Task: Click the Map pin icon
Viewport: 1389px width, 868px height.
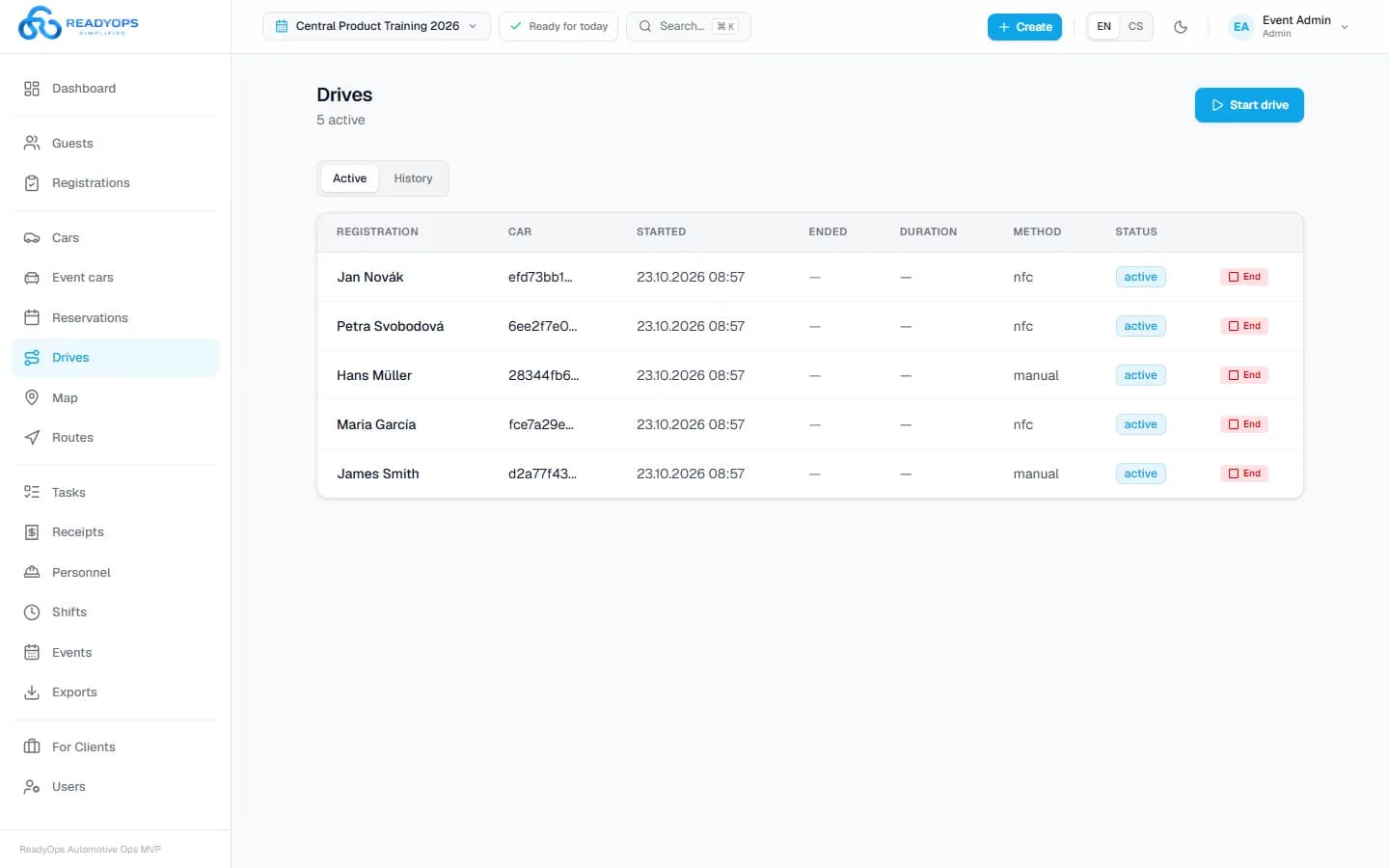Action: click(x=32, y=398)
